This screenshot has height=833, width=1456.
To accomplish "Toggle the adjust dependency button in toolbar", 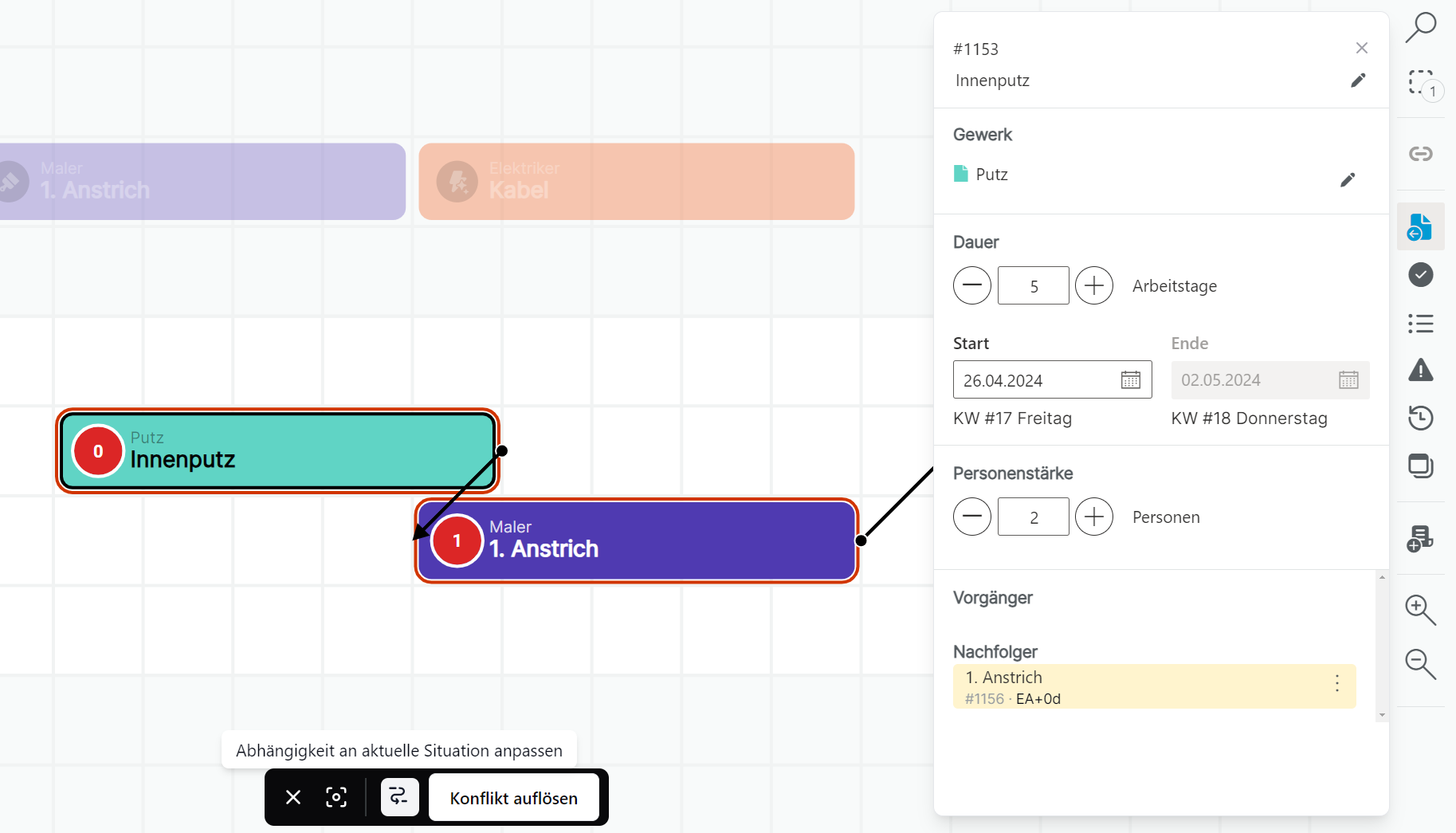I will click(x=399, y=797).
